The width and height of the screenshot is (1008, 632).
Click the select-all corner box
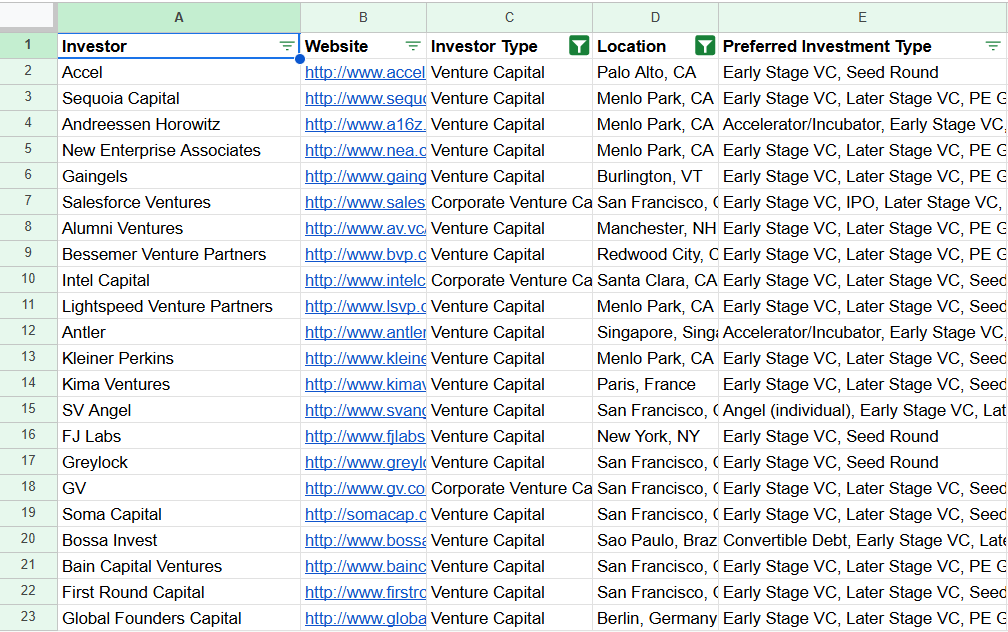coord(28,17)
